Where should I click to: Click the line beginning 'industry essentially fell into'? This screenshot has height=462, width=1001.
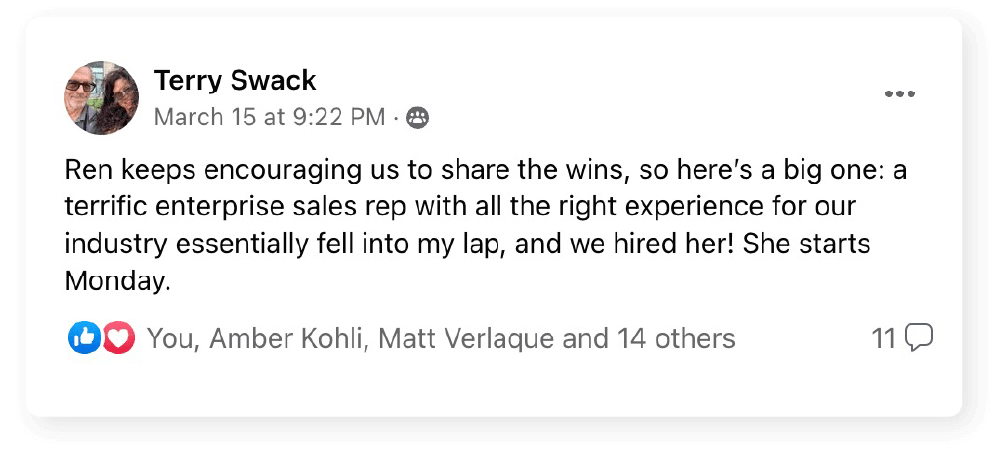click(467, 245)
